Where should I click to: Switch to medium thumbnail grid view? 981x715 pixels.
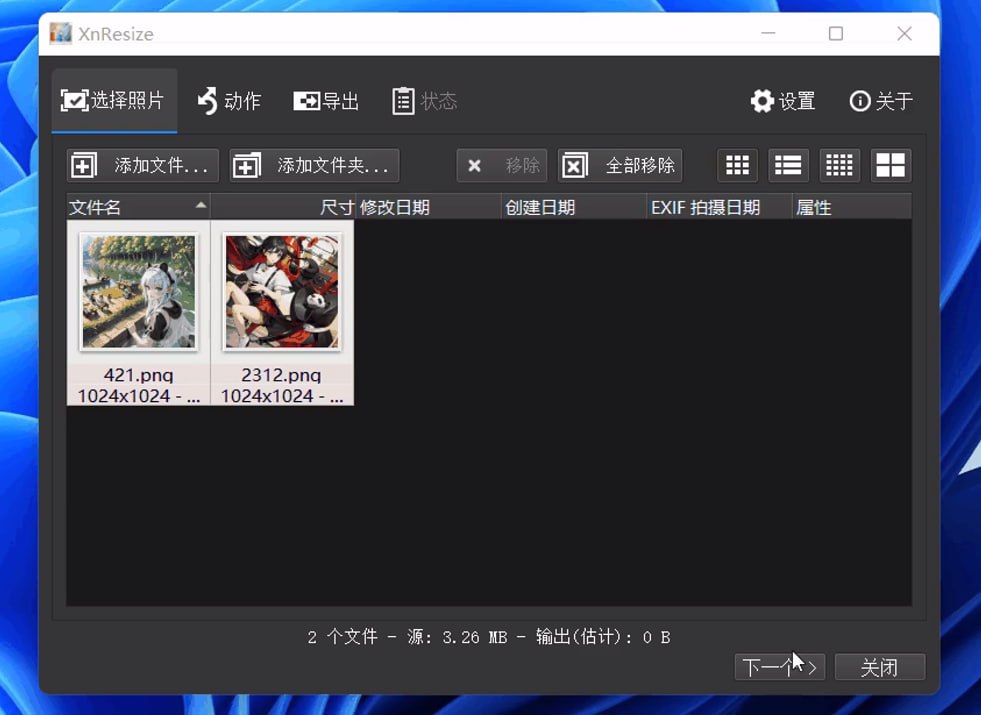(x=737, y=166)
